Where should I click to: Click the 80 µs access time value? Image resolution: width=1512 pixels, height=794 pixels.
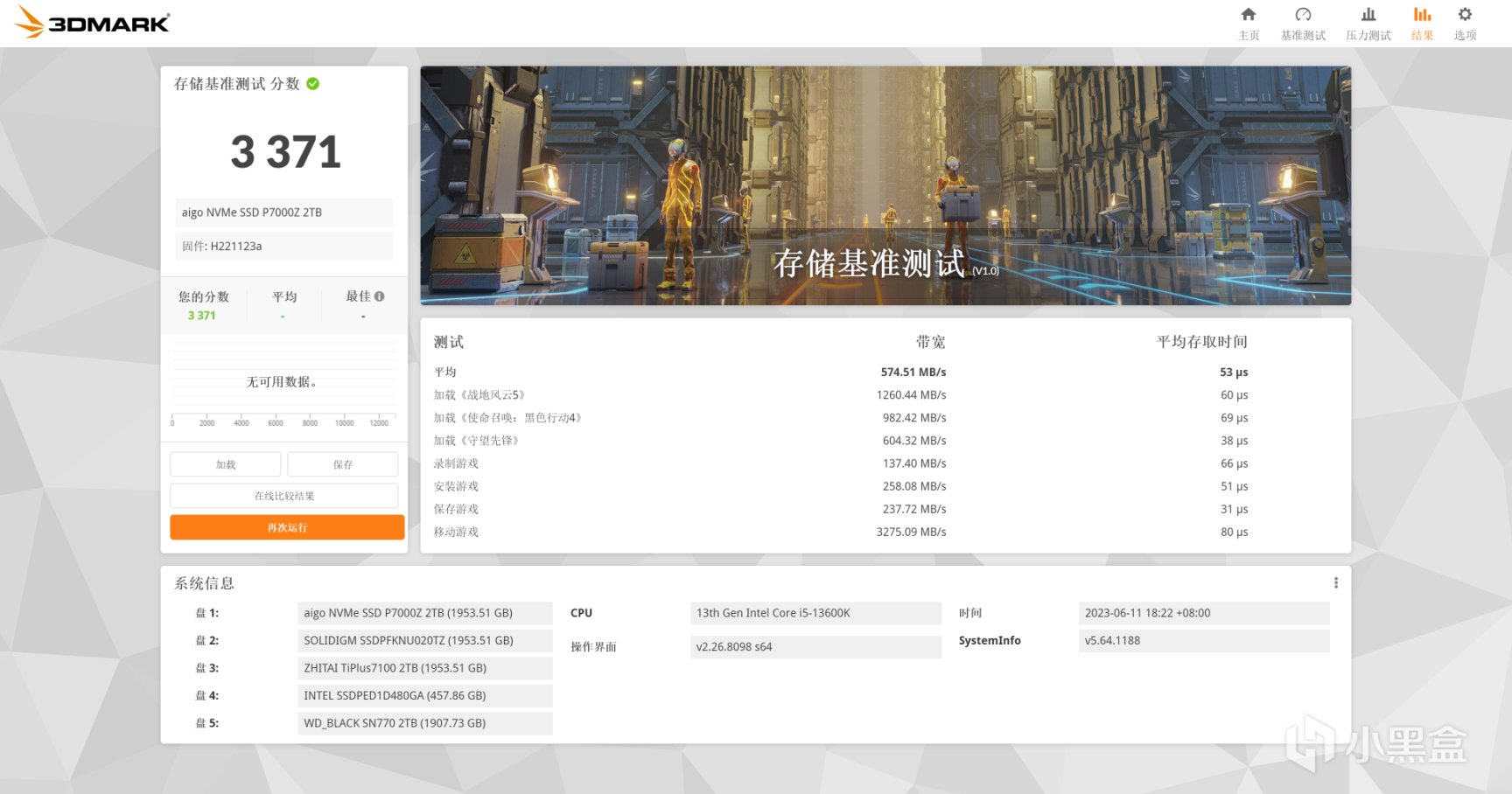[x=1234, y=532]
